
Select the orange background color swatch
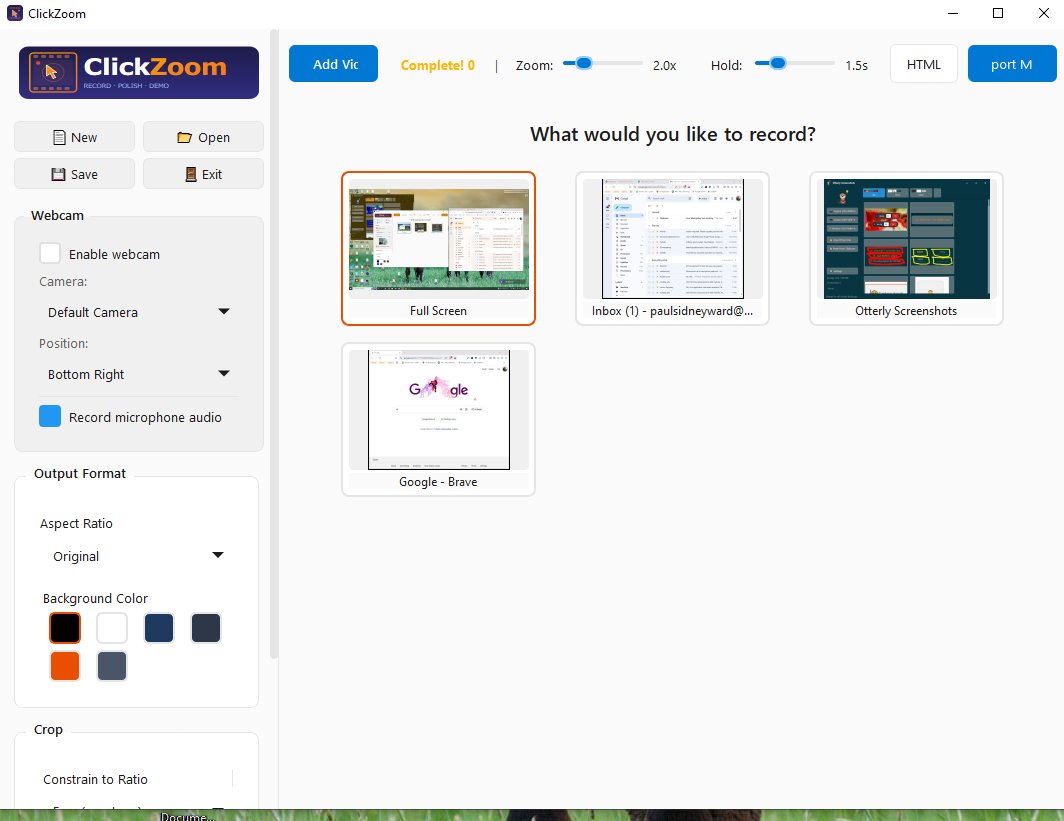pos(64,666)
